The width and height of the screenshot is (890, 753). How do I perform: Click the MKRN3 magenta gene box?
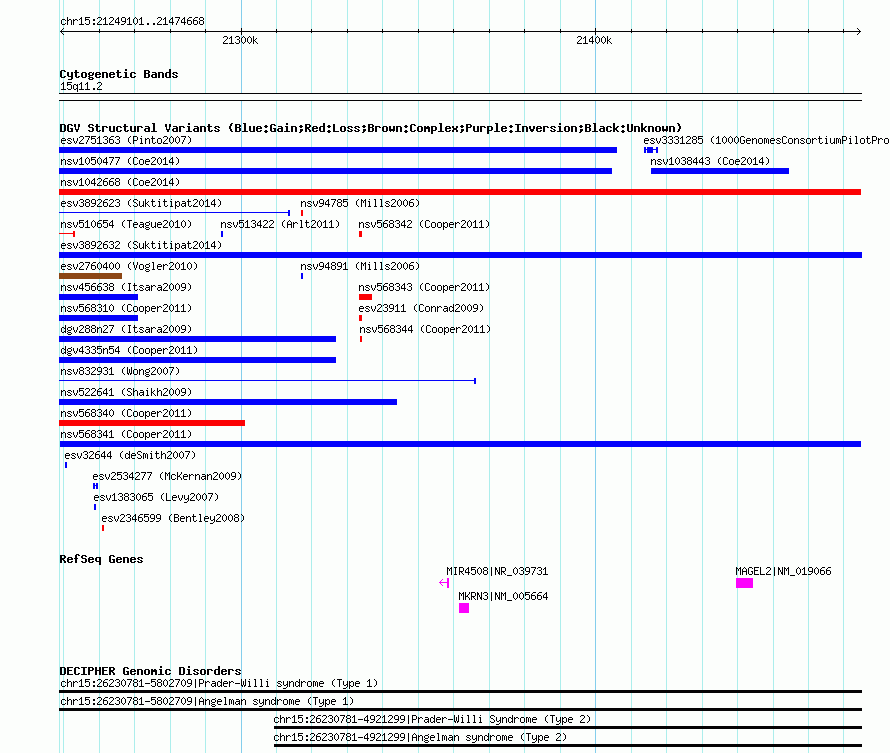tap(464, 608)
